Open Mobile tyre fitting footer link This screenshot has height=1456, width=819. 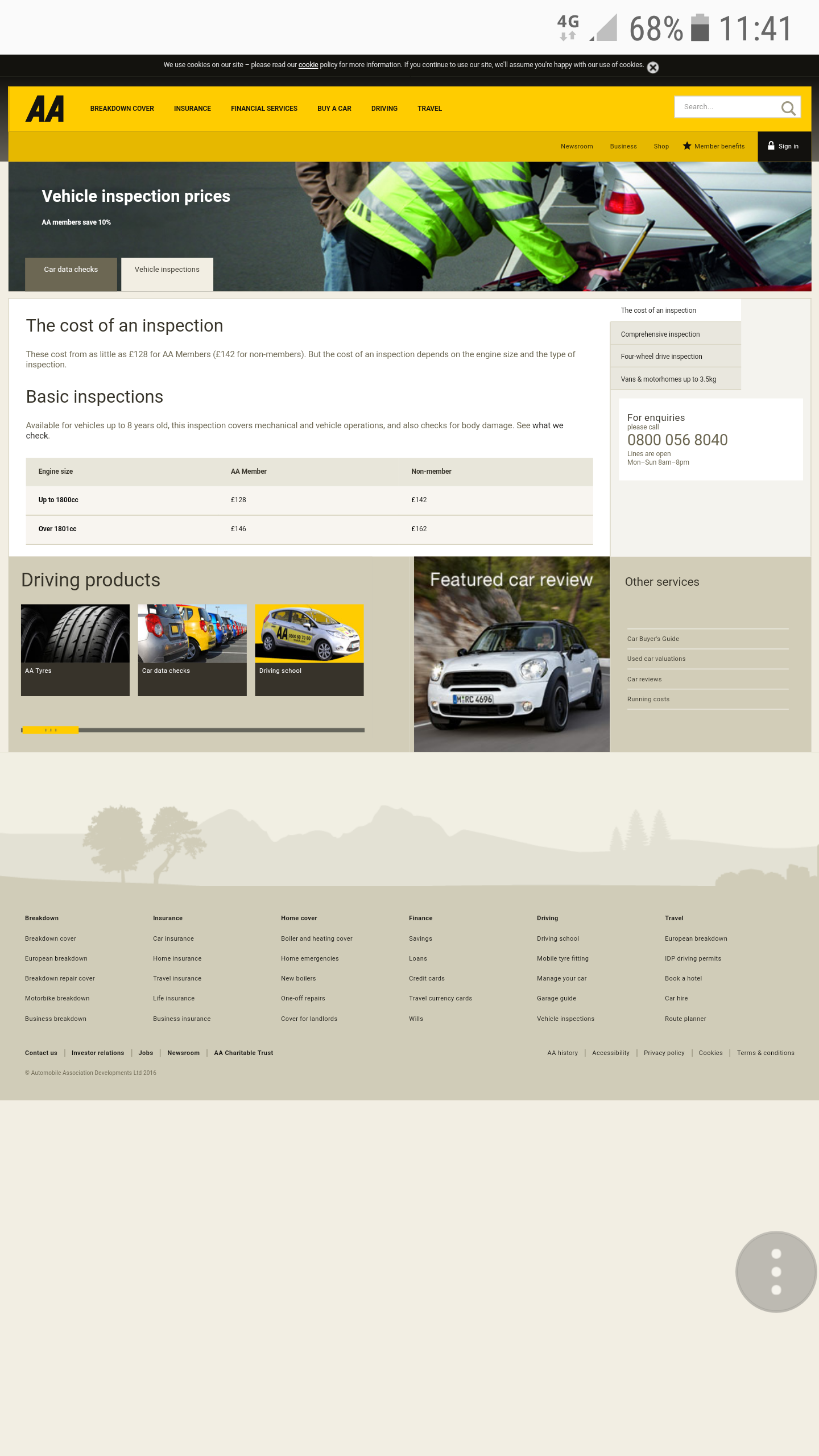point(563,959)
